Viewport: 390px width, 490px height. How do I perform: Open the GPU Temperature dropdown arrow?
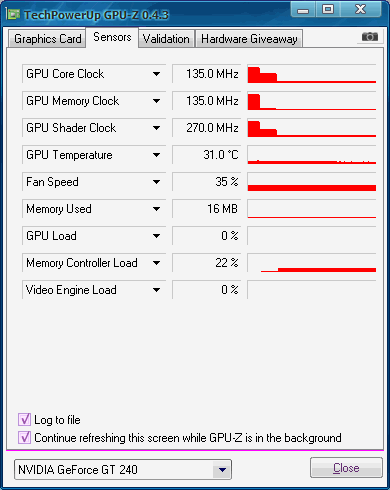click(x=156, y=155)
